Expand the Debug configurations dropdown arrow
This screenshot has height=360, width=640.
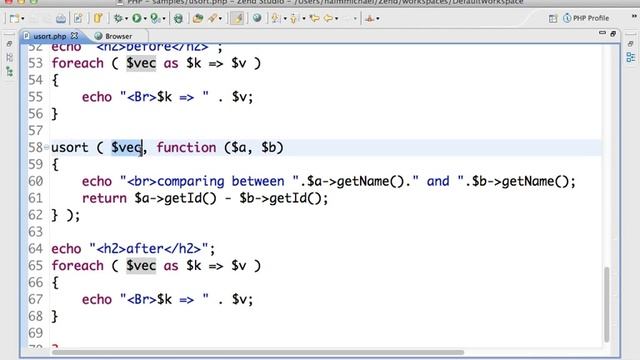(x=127, y=19)
